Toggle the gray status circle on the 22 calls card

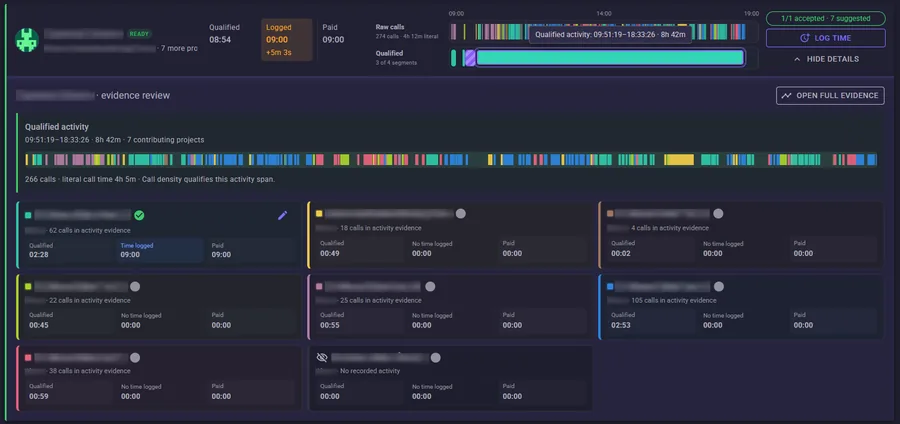pos(135,286)
